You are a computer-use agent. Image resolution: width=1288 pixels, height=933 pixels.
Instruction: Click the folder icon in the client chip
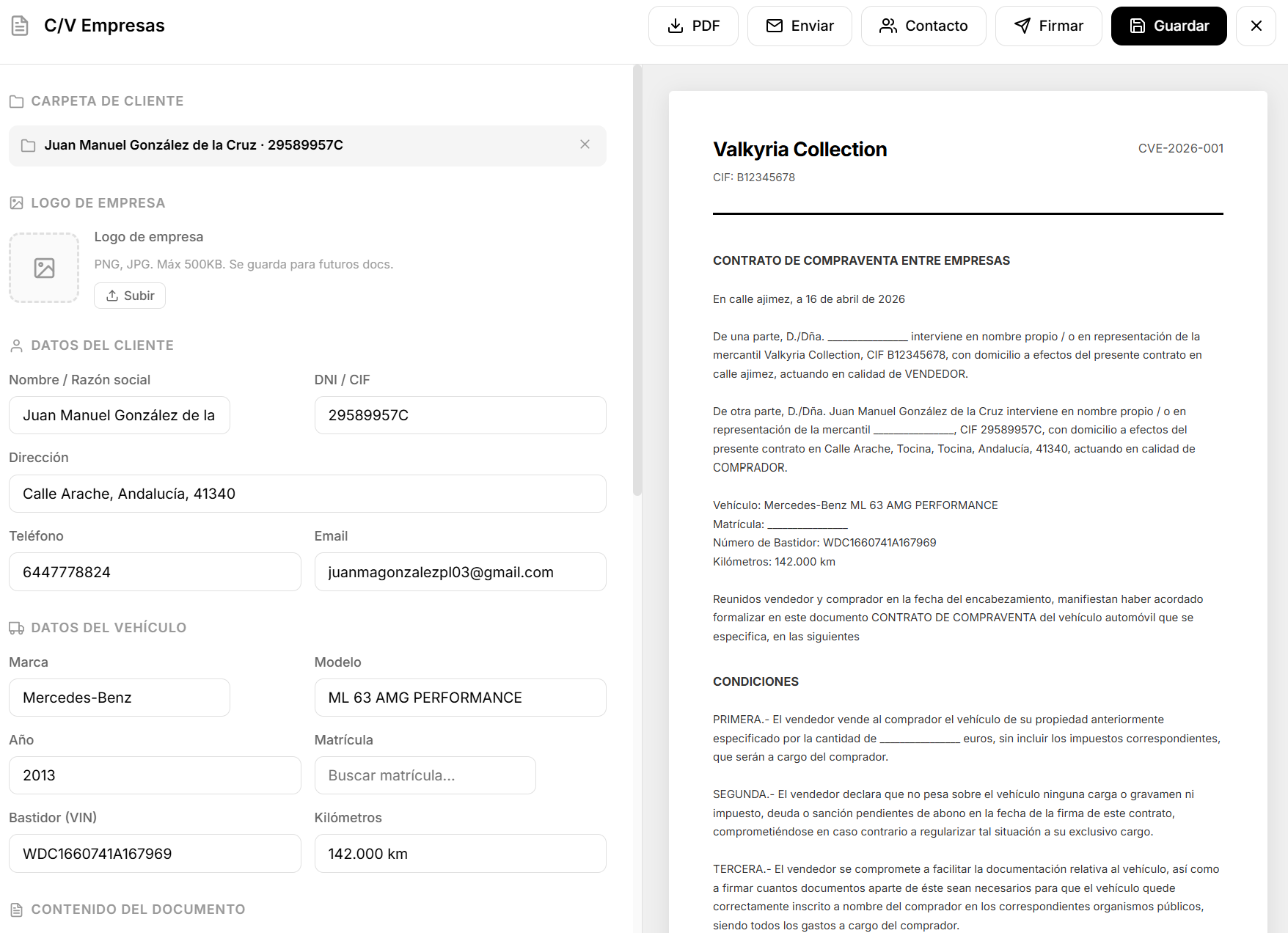pyautogui.click(x=29, y=145)
